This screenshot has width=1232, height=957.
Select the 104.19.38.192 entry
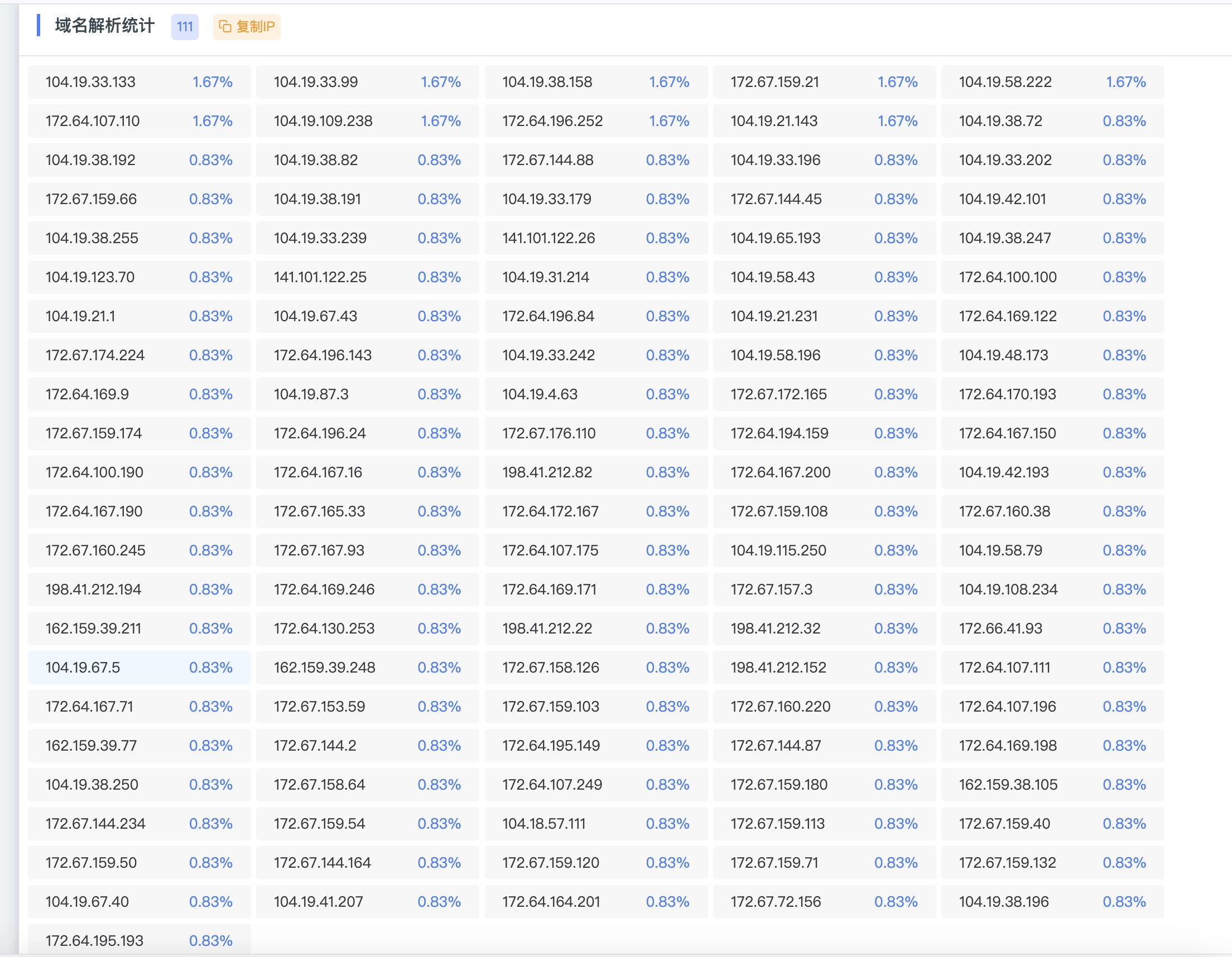(x=139, y=159)
